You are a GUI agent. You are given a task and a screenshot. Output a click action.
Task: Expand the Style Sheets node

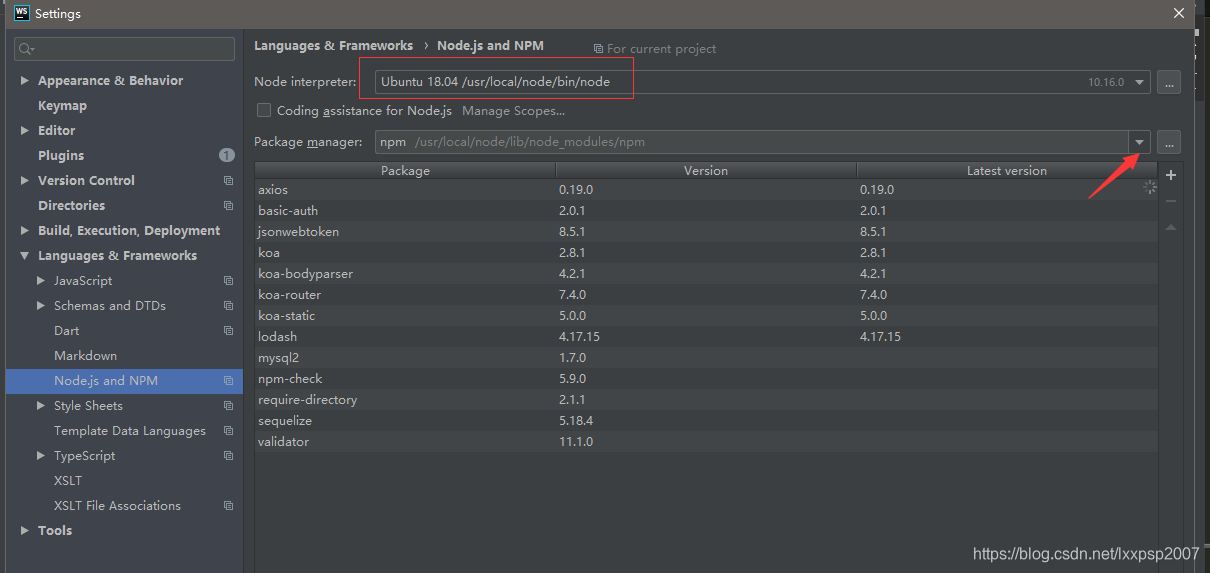(41, 405)
